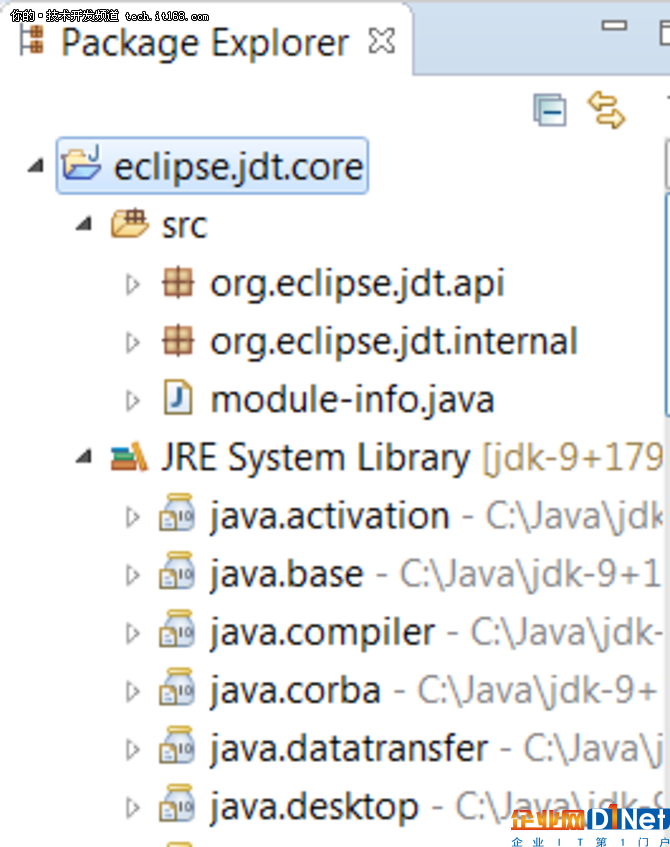
Task: Click the java.activation jar icon
Action: 177,513
